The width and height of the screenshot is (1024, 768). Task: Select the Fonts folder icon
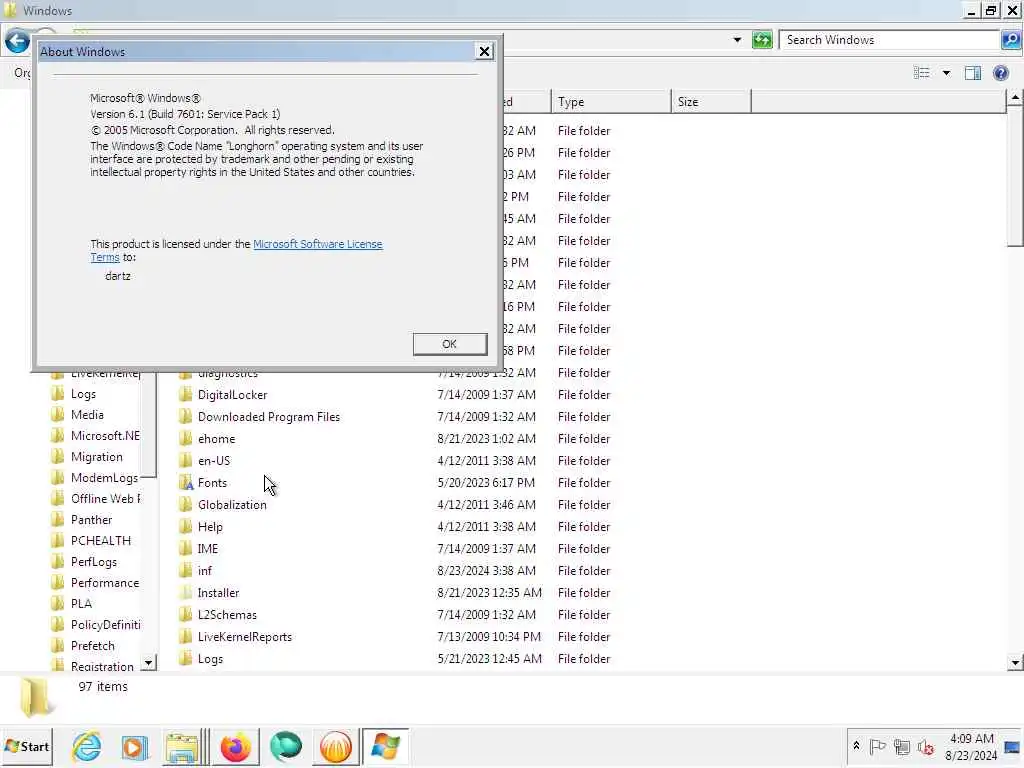tap(185, 483)
